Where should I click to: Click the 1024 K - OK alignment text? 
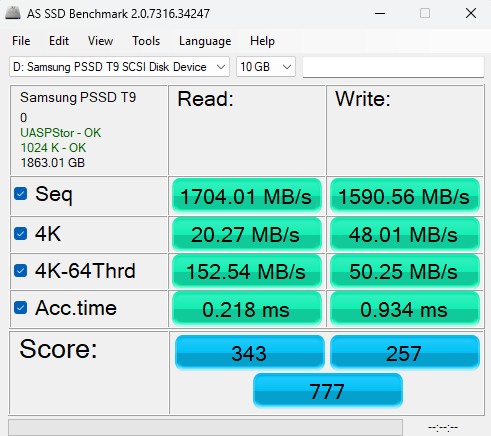(x=53, y=148)
